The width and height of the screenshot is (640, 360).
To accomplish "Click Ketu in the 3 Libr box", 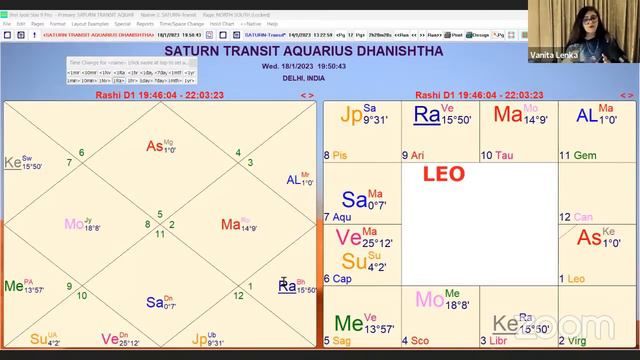I will pos(521,323).
